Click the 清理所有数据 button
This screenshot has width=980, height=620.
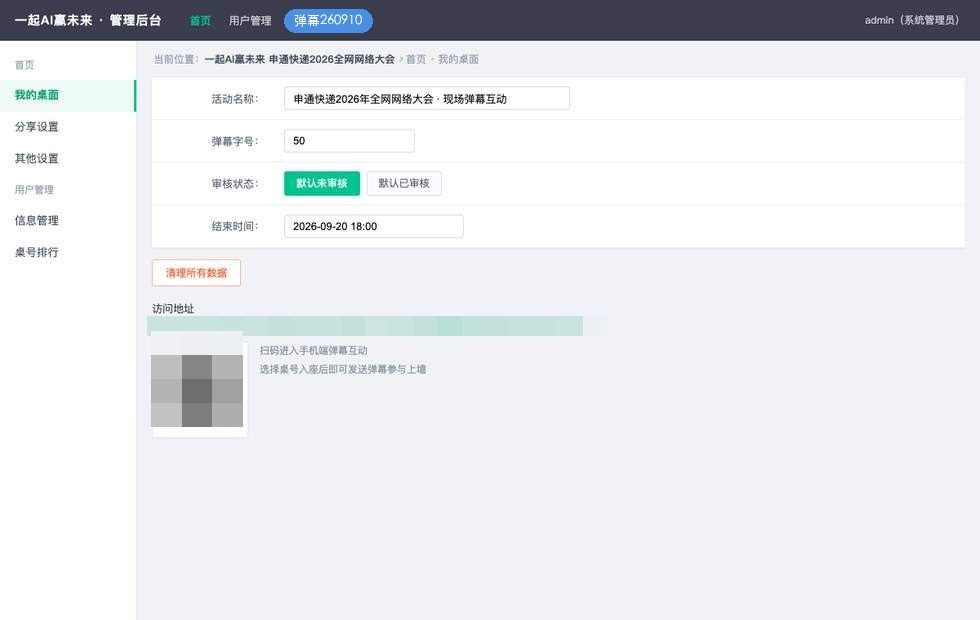click(x=196, y=273)
